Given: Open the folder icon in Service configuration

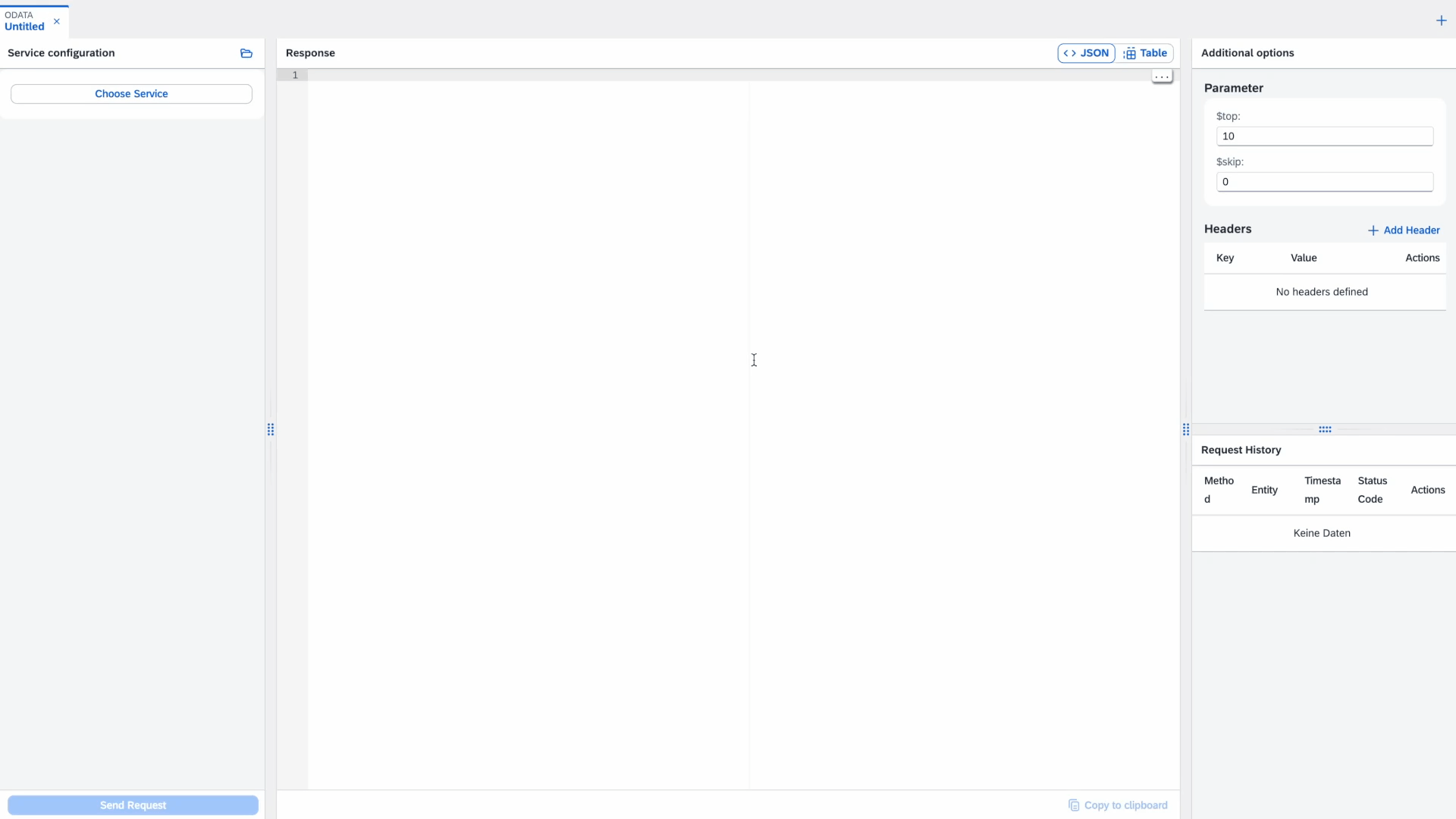Looking at the screenshot, I should tap(246, 53).
